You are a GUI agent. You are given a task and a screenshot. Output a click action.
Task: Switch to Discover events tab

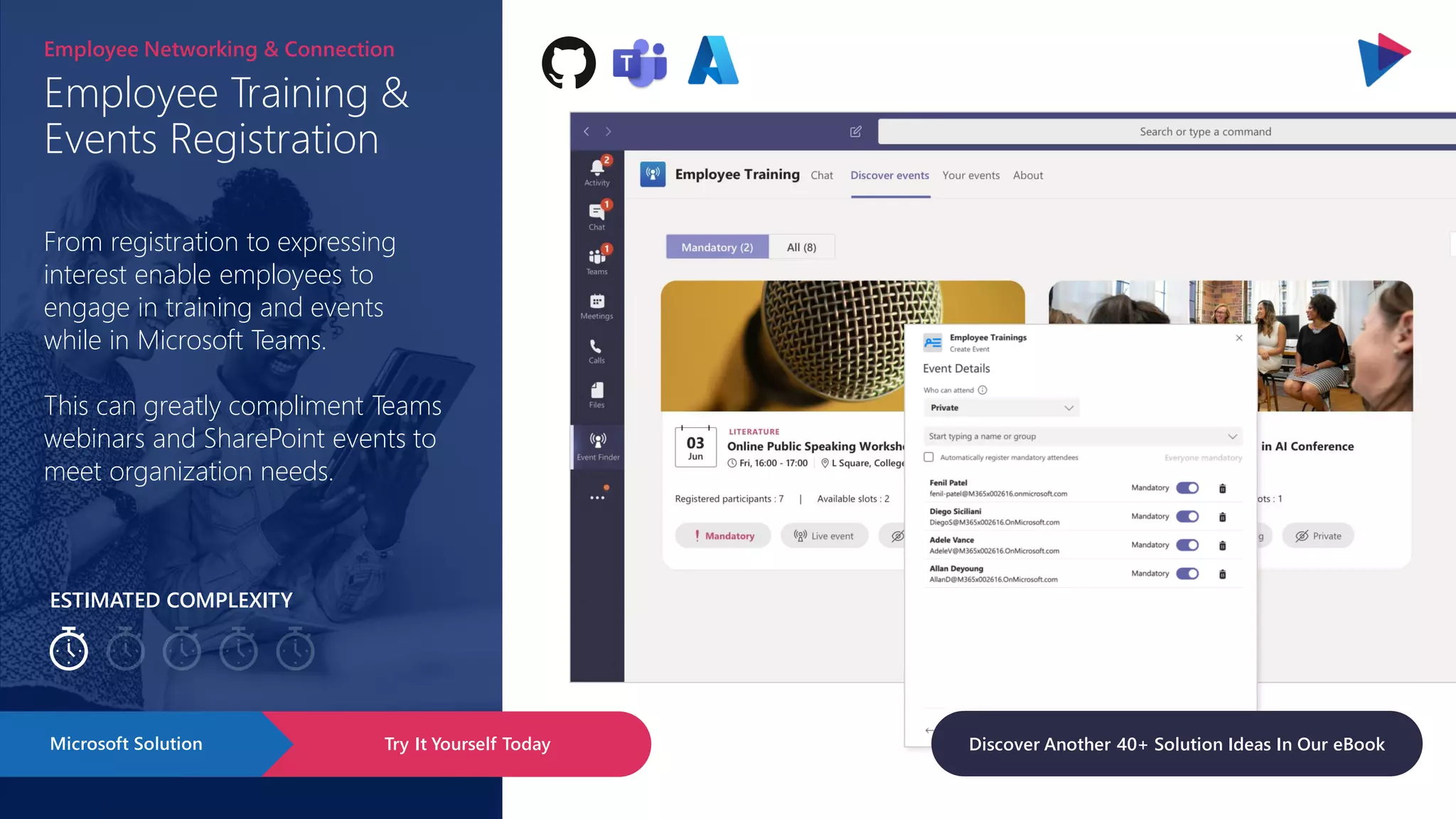pos(890,176)
